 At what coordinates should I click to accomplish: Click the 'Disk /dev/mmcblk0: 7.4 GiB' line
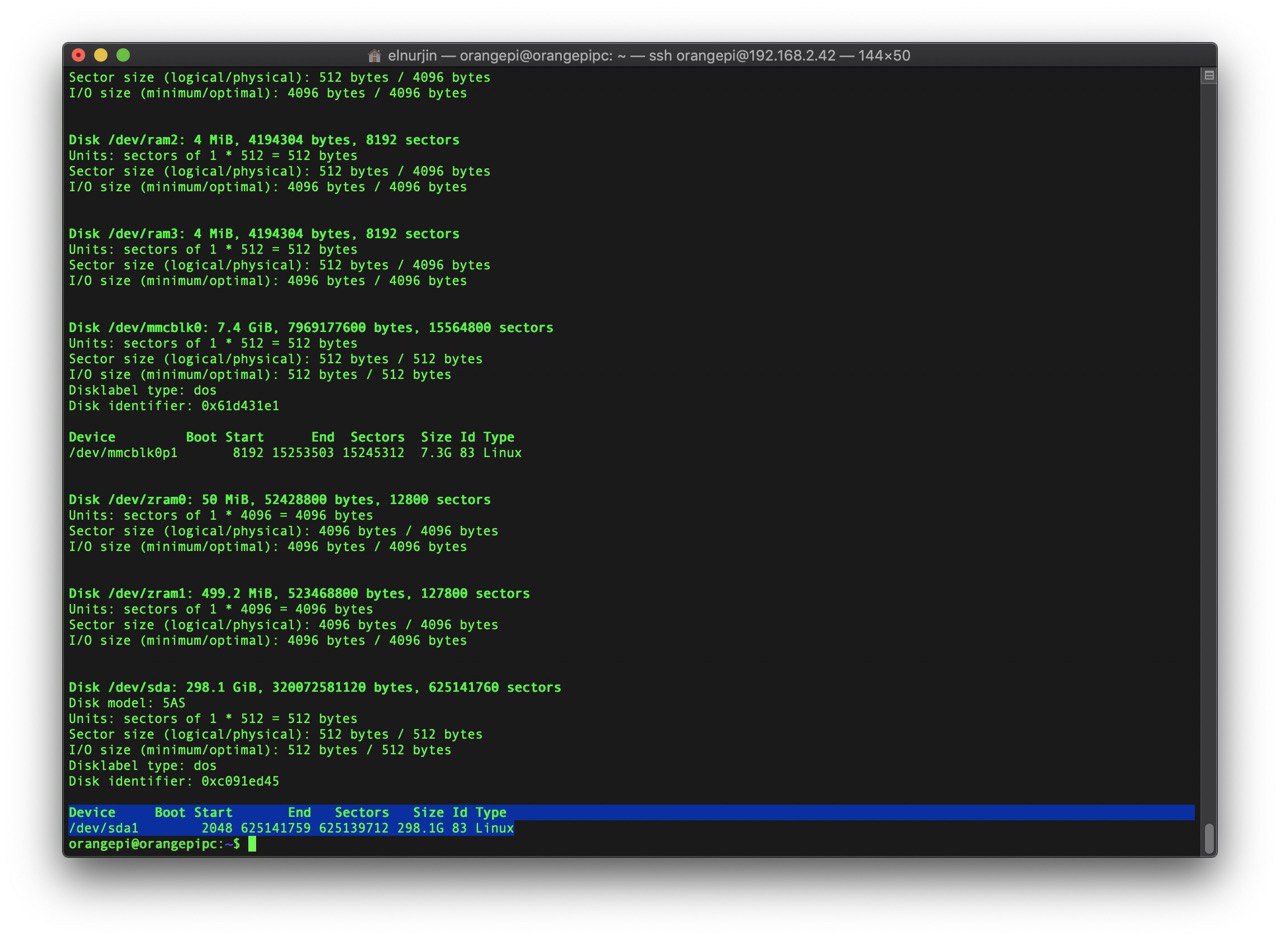311,328
